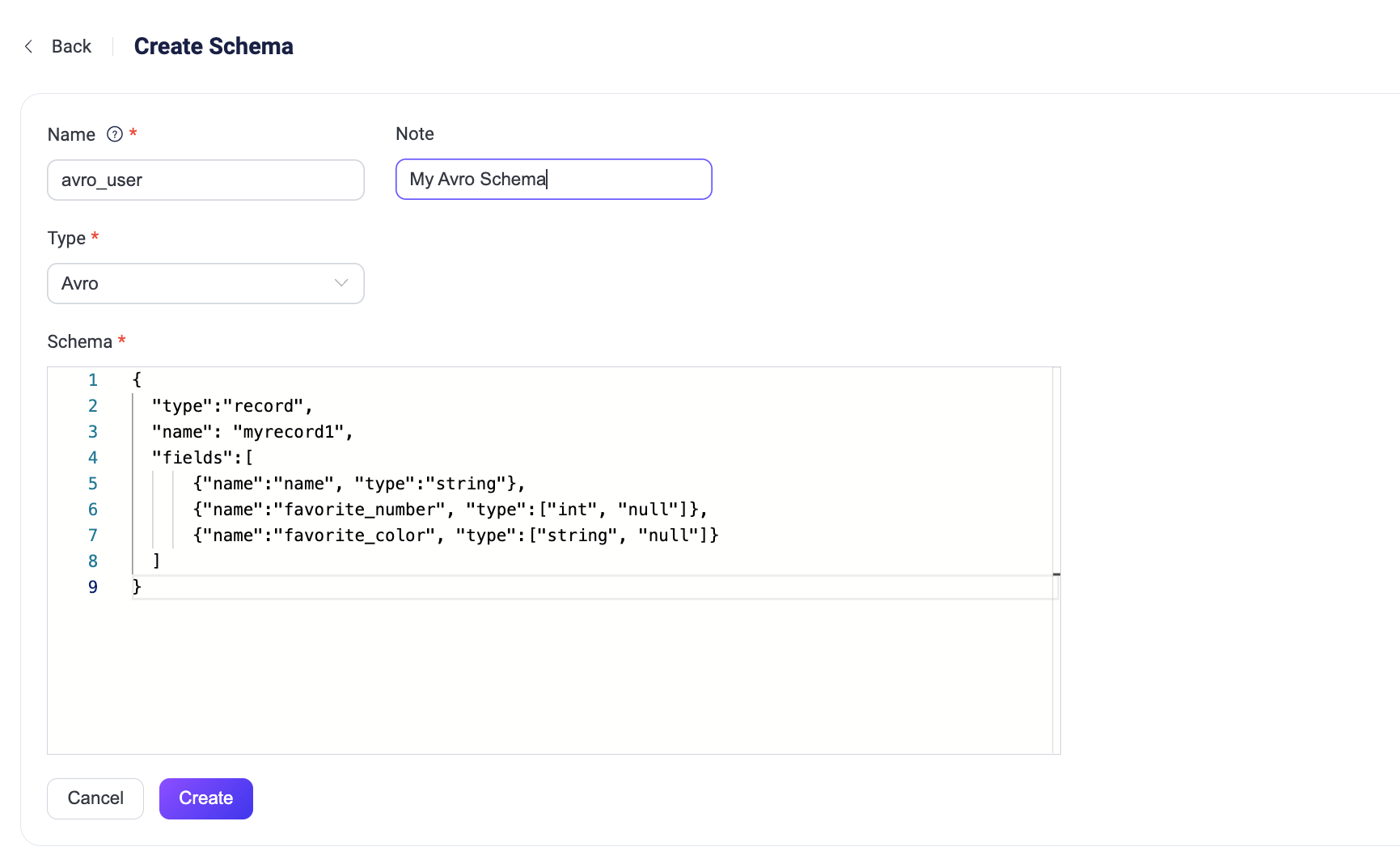Click line number 1 in editor gutter
The width and height of the screenshot is (1400, 851).
93,380
